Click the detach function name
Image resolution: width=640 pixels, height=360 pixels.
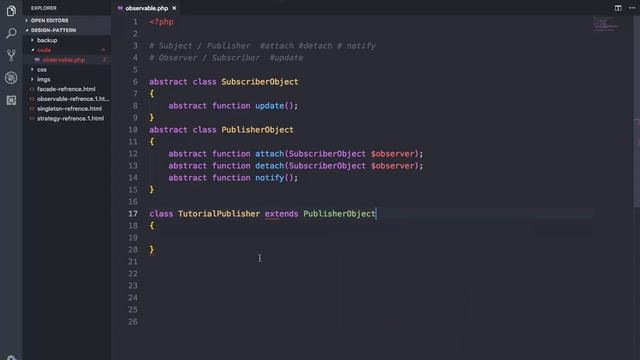[x=269, y=166]
